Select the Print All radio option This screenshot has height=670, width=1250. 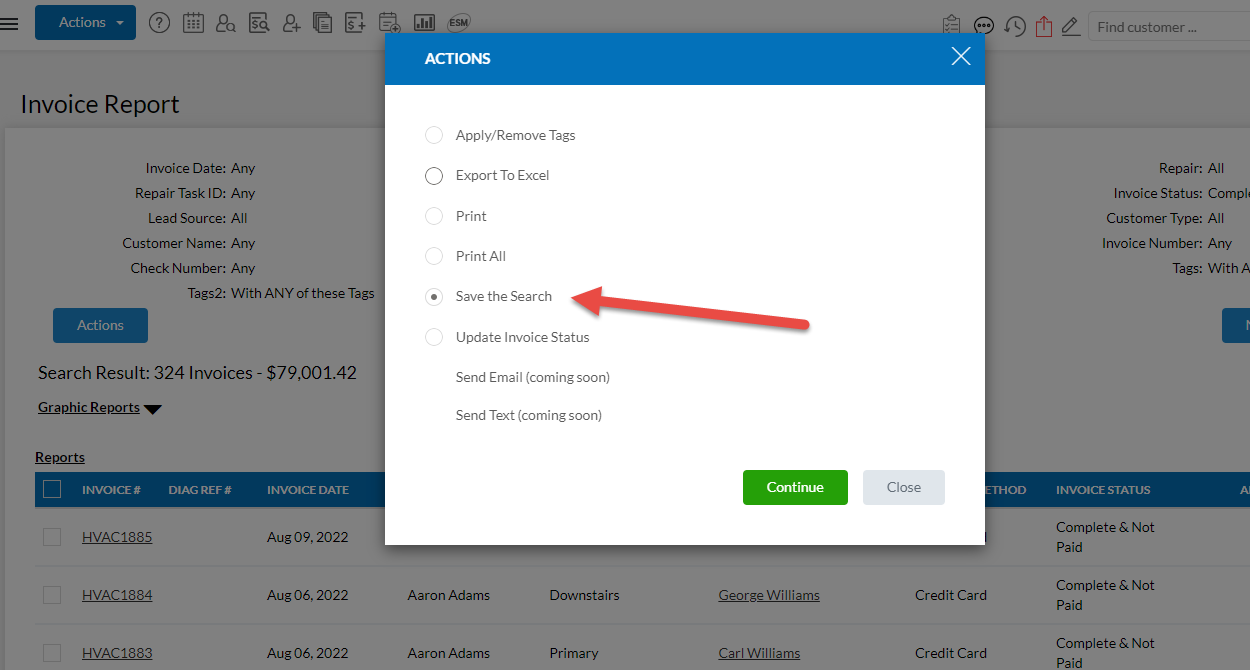pos(434,256)
